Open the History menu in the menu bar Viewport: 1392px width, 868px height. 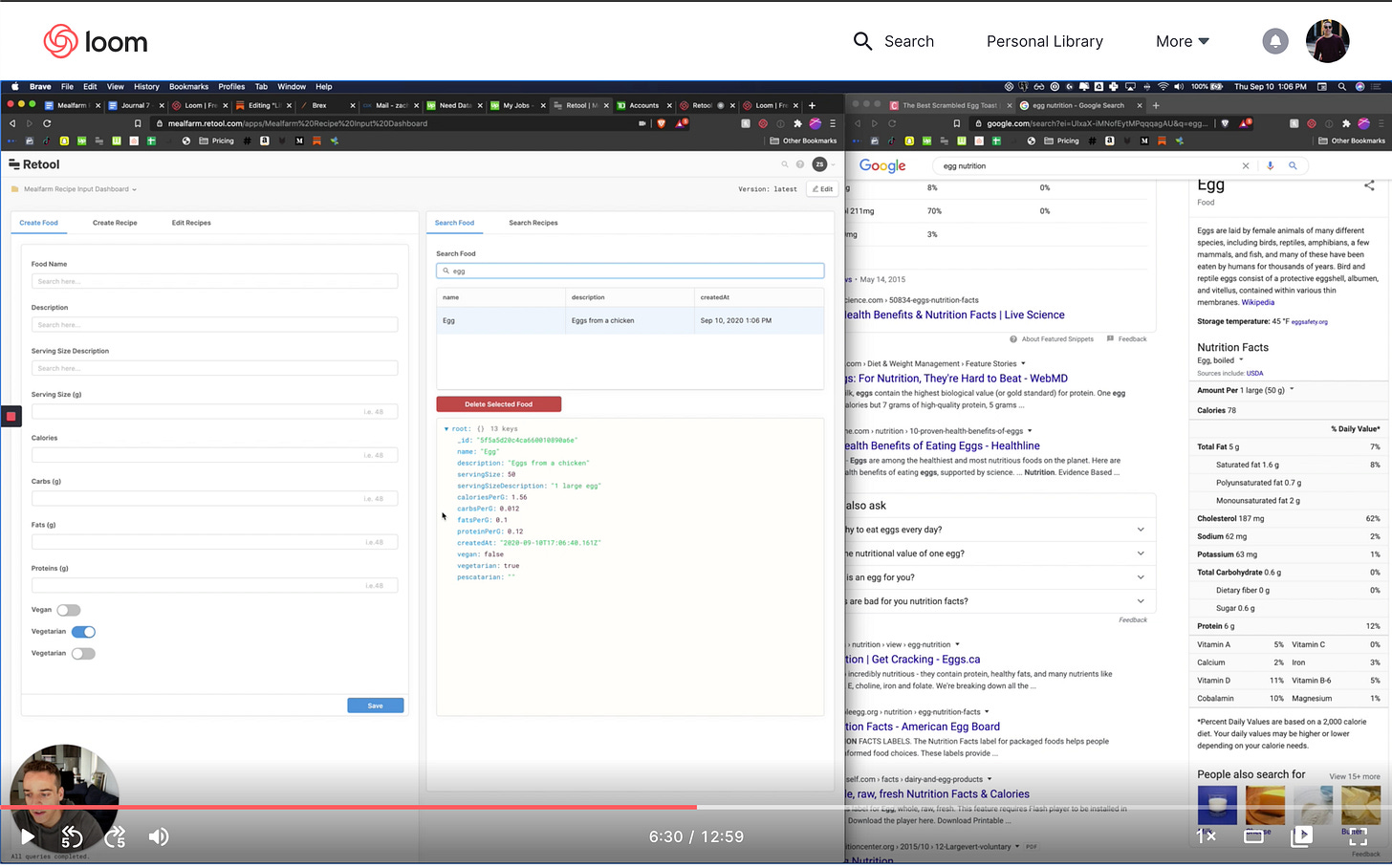(x=146, y=86)
